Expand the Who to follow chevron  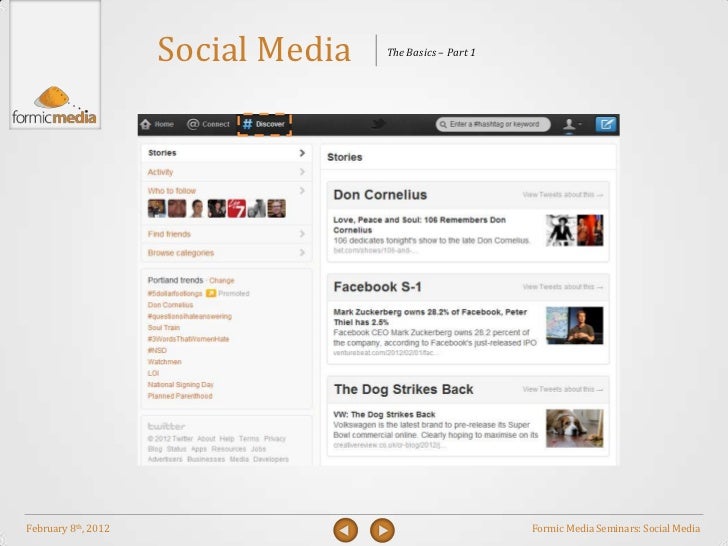[302, 191]
